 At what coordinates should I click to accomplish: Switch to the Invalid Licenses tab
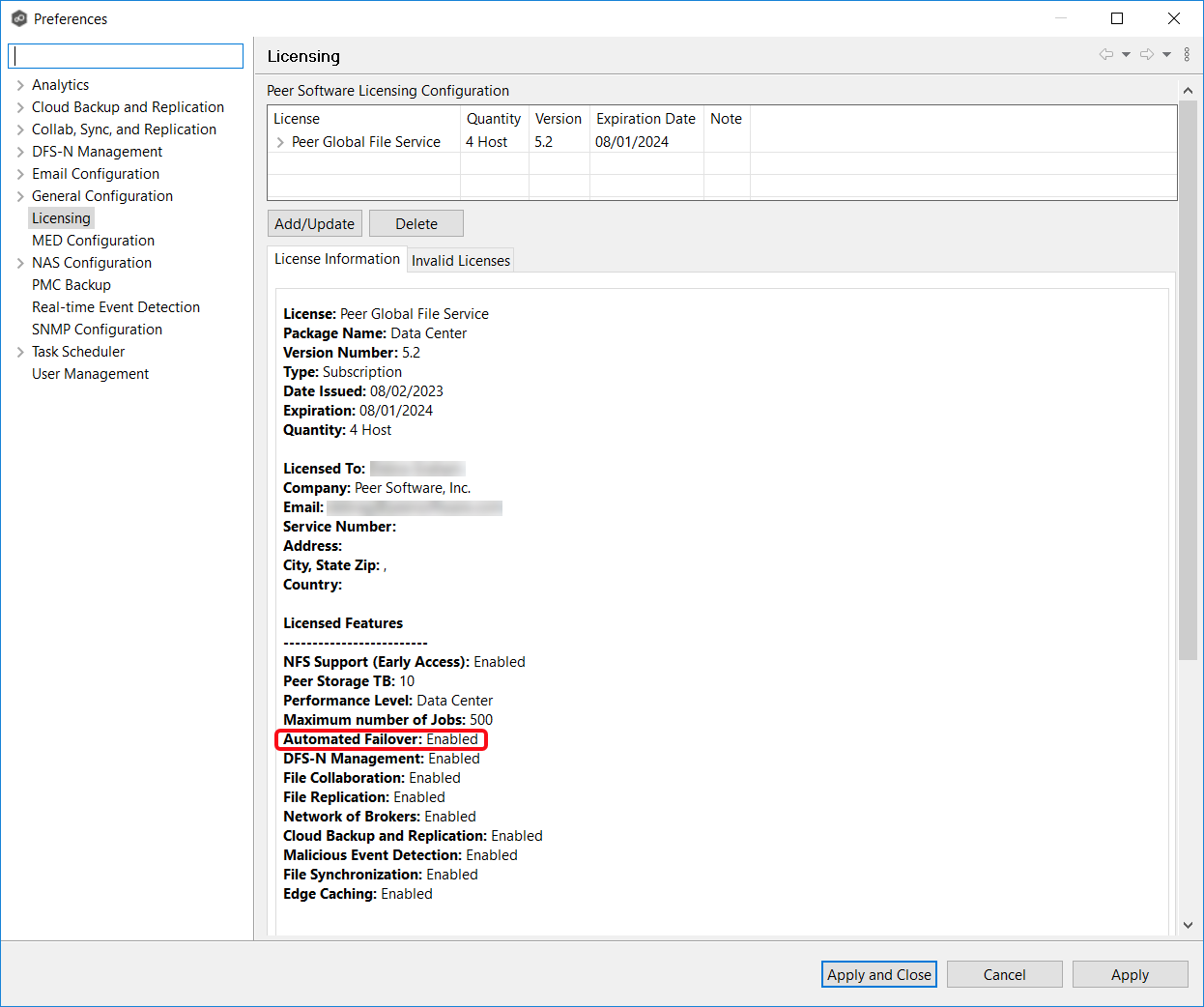pos(460,260)
